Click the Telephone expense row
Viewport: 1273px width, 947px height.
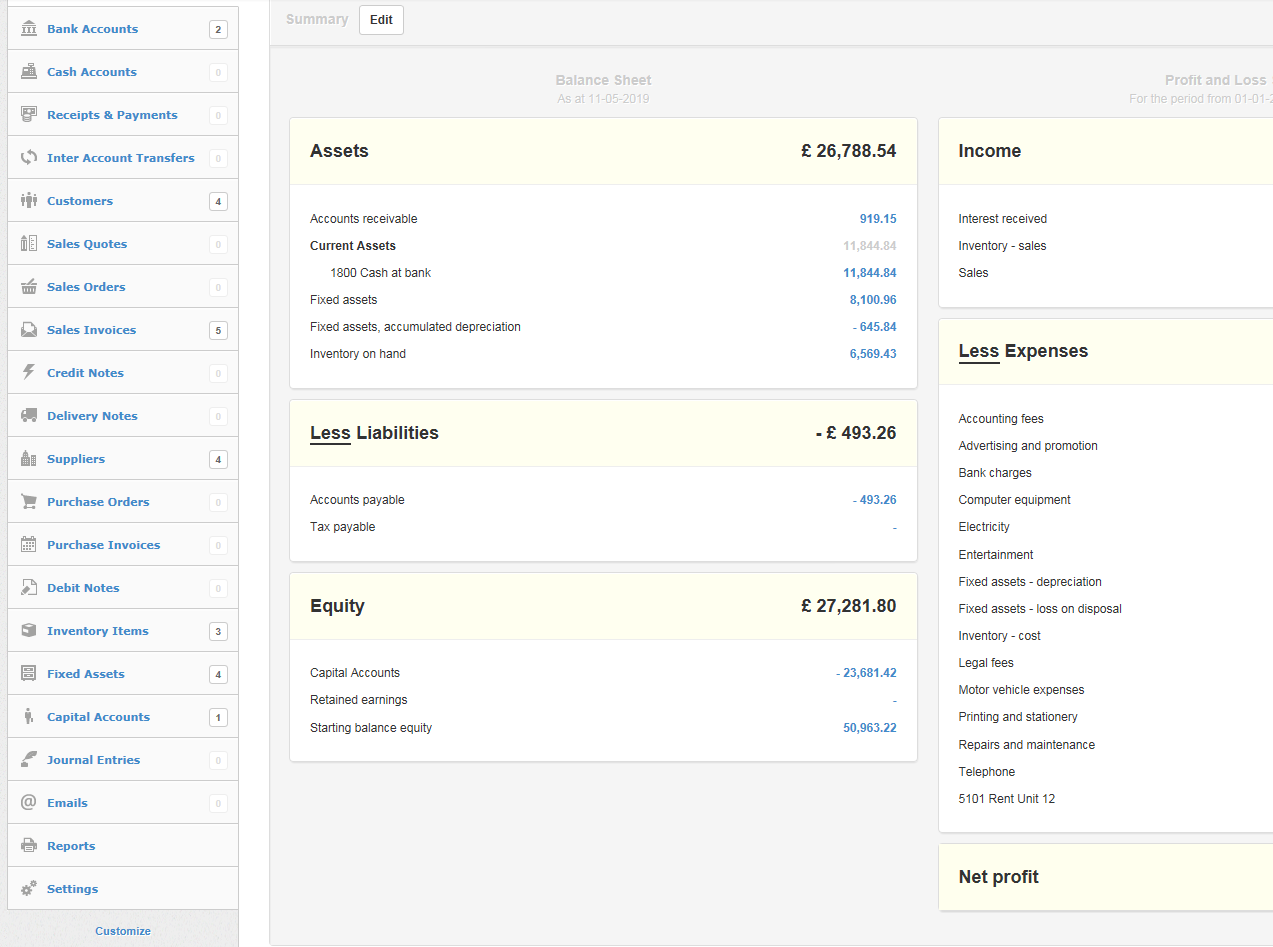click(987, 772)
